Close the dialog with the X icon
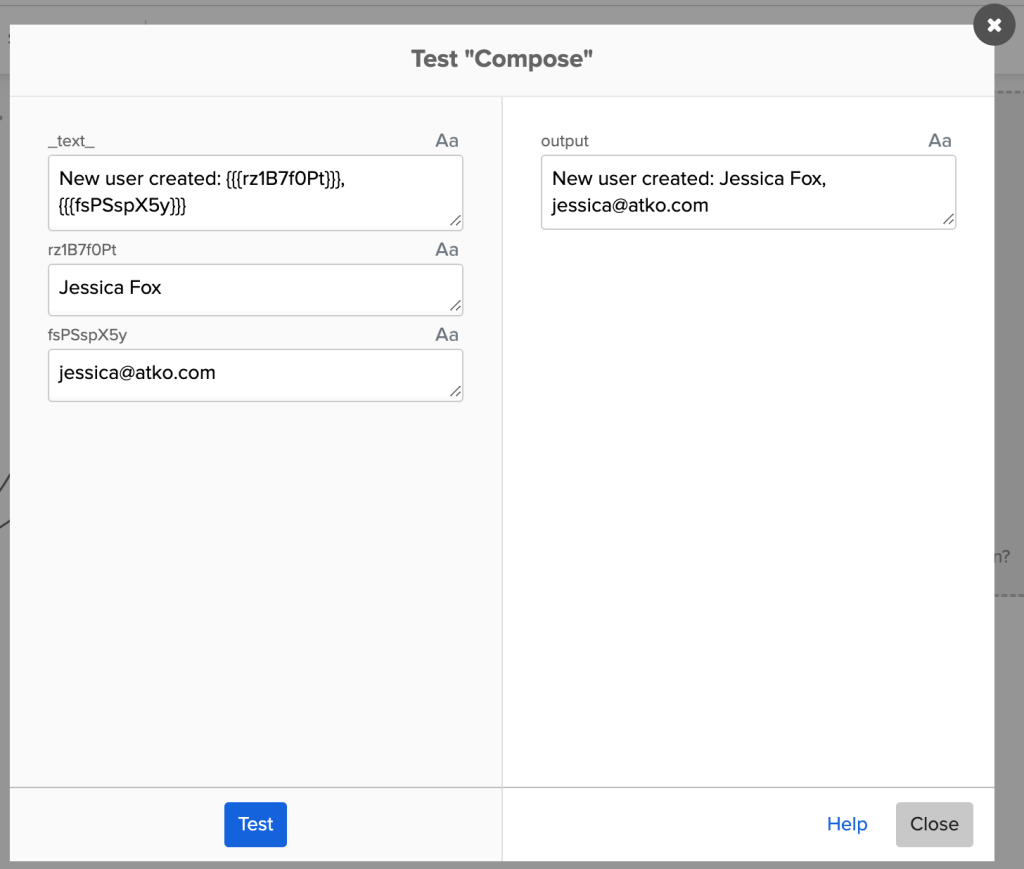 click(993, 26)
